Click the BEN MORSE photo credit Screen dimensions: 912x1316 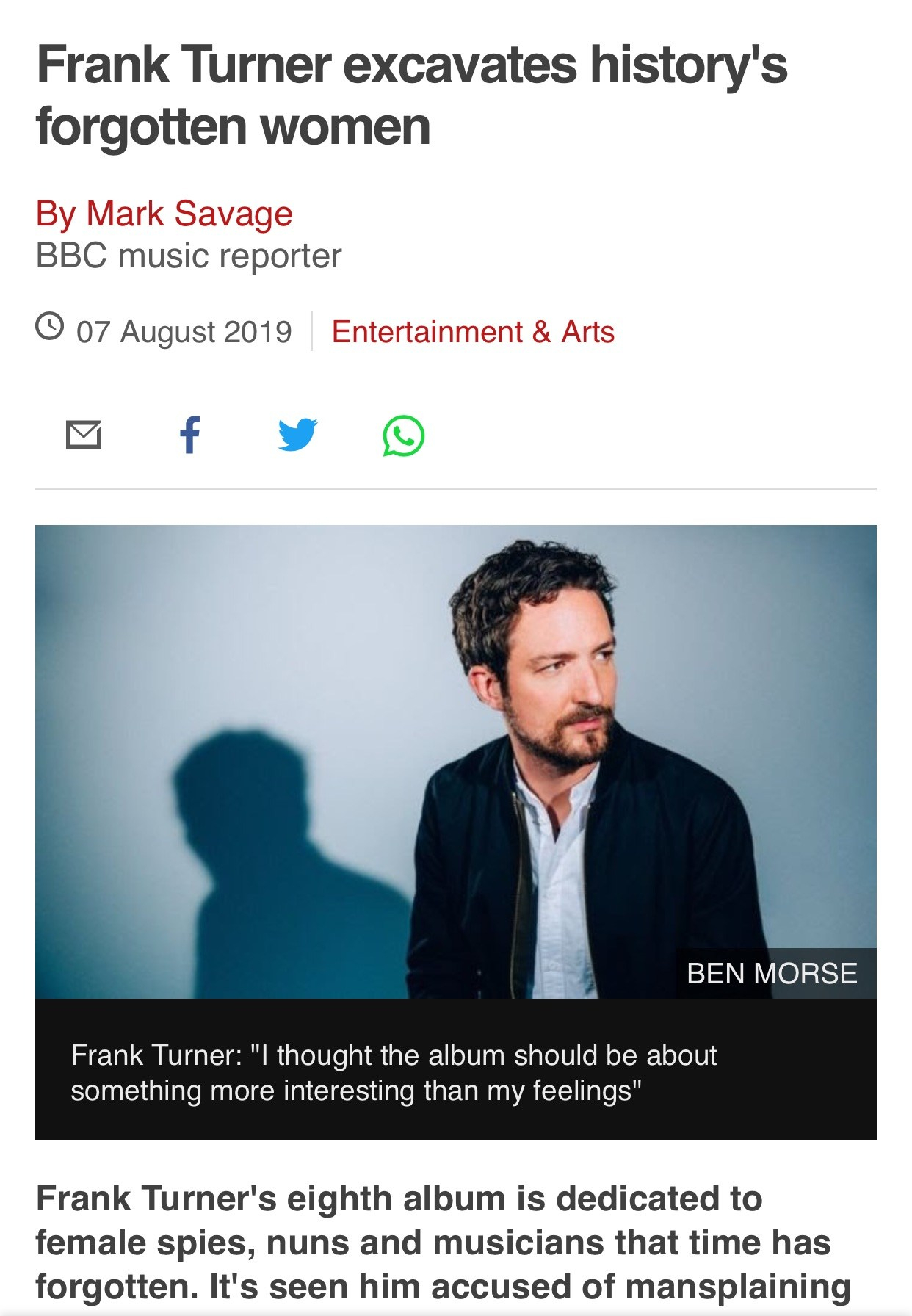[x=772, y=974]
